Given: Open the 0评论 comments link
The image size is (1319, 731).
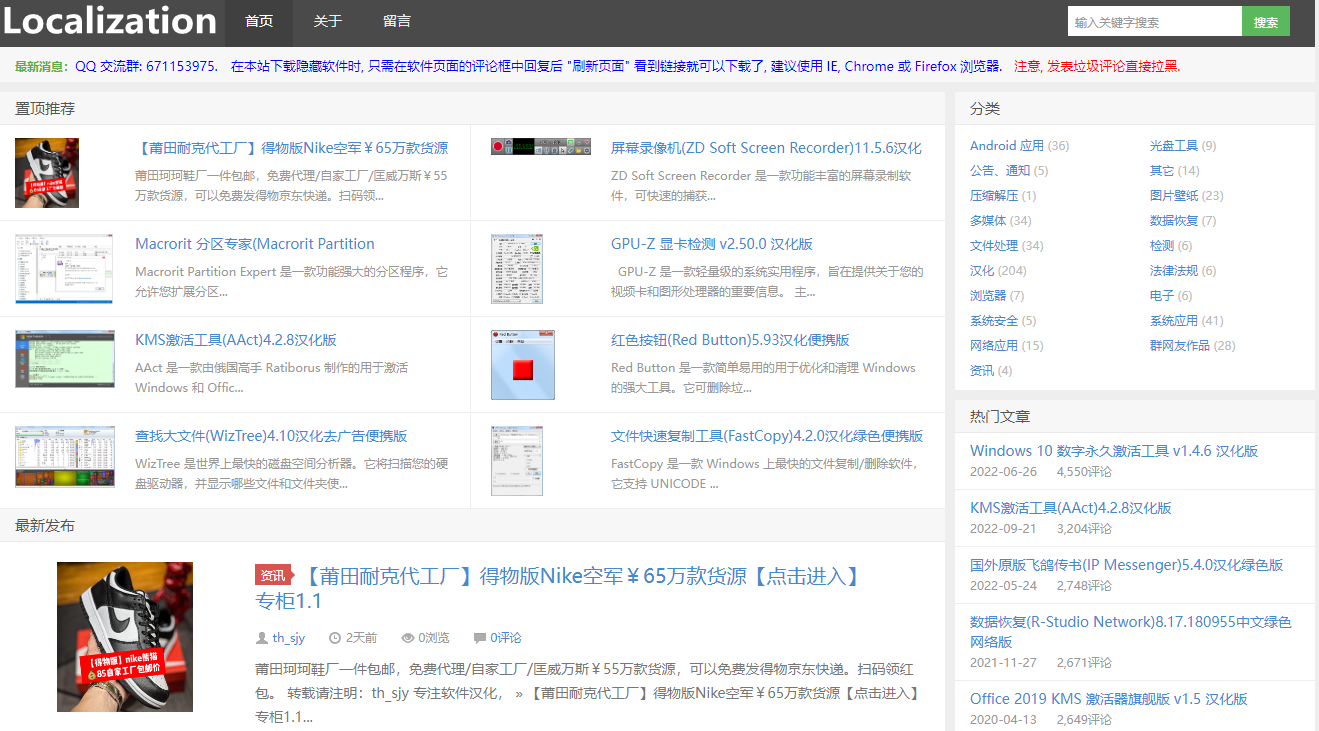Looking at the screenshot, I should pyautogui.click(x=506, y=638).
